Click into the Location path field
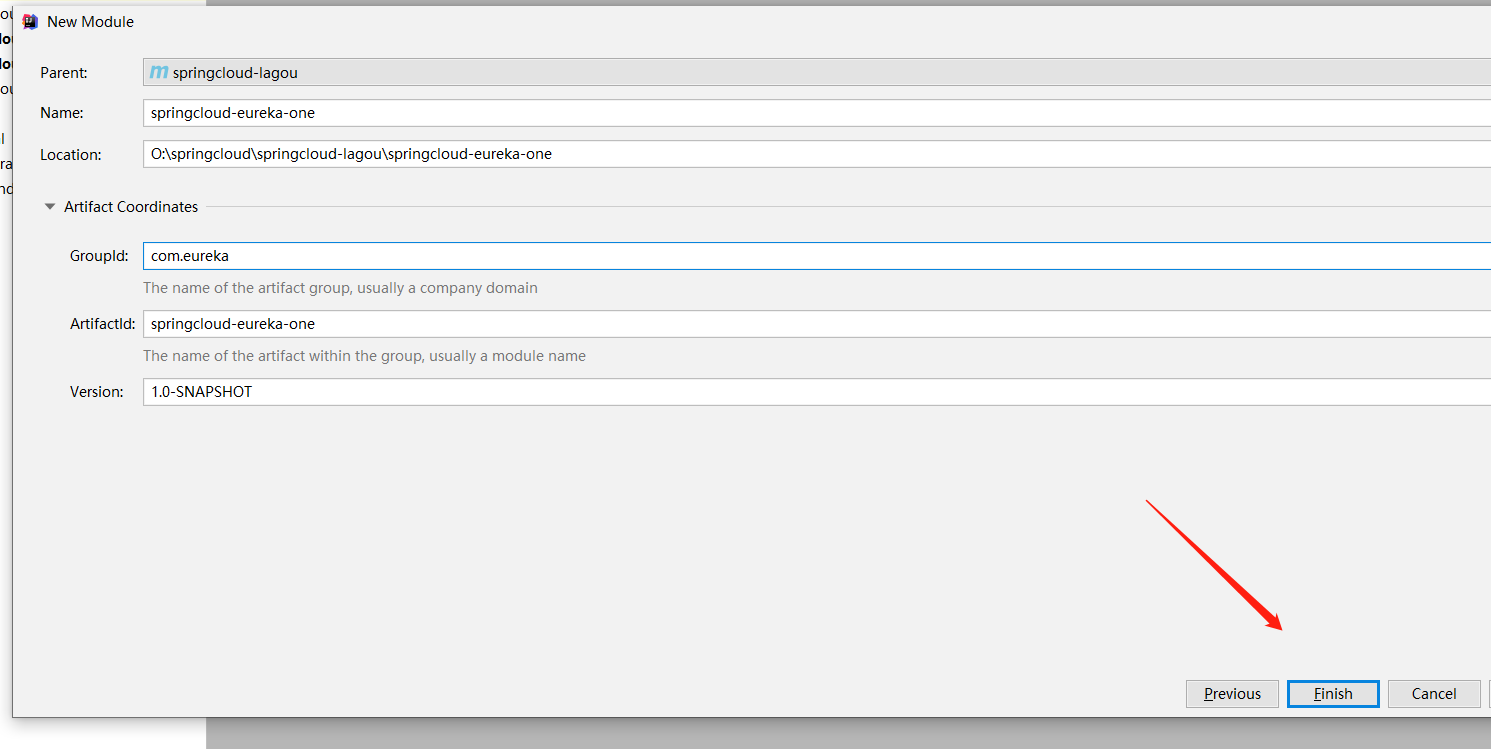The height and width of the screenshot is (749, 1491). tap(817, 154)
